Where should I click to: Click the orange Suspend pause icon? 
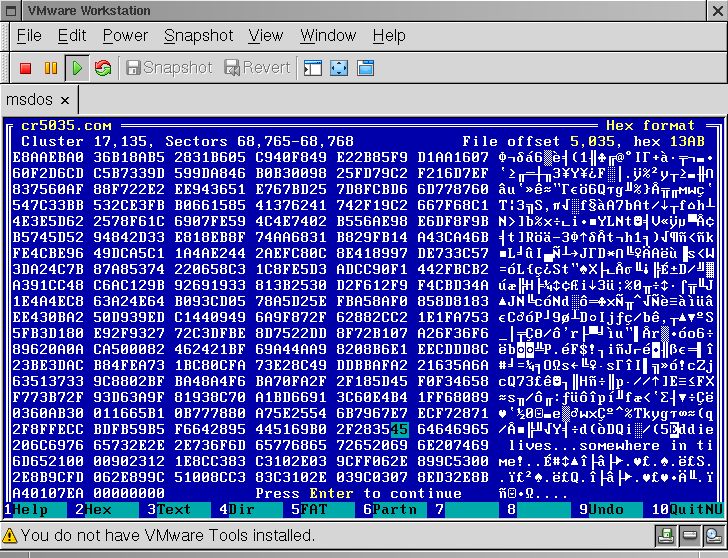51,68
